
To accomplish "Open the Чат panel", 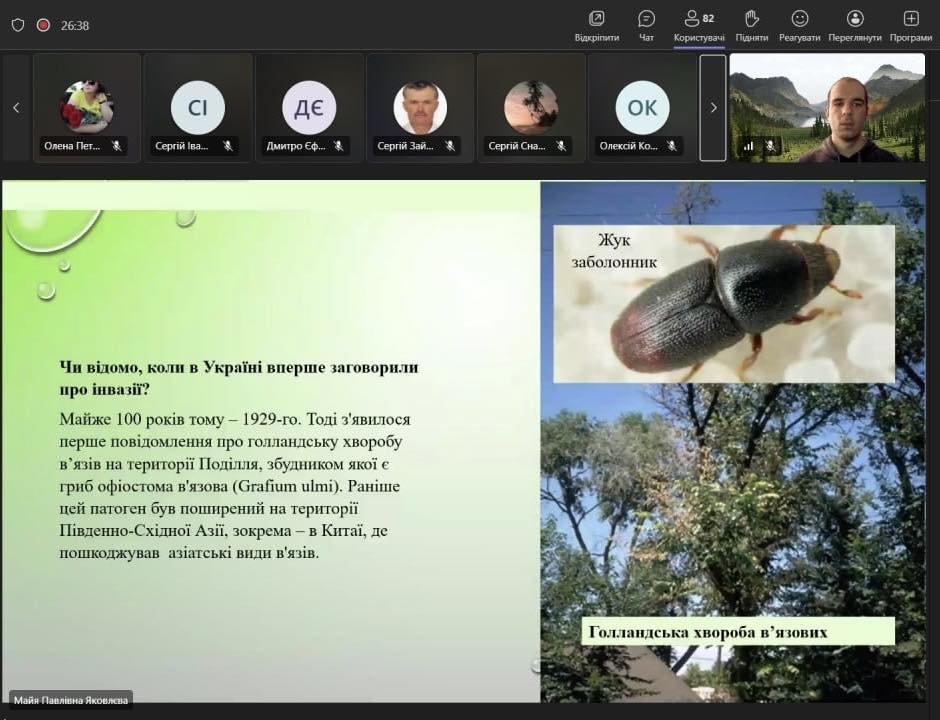I will pyautogui.click(x=646, y=25).
